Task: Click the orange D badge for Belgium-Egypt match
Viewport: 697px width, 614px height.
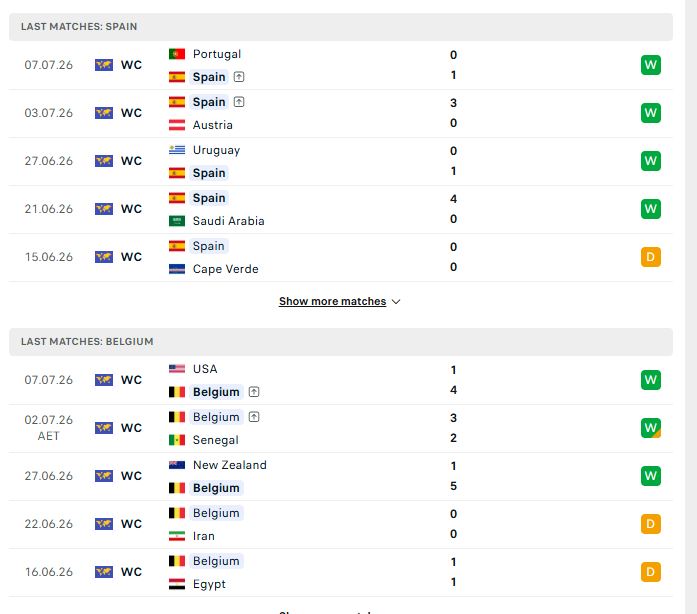Action: pos(650,572)
